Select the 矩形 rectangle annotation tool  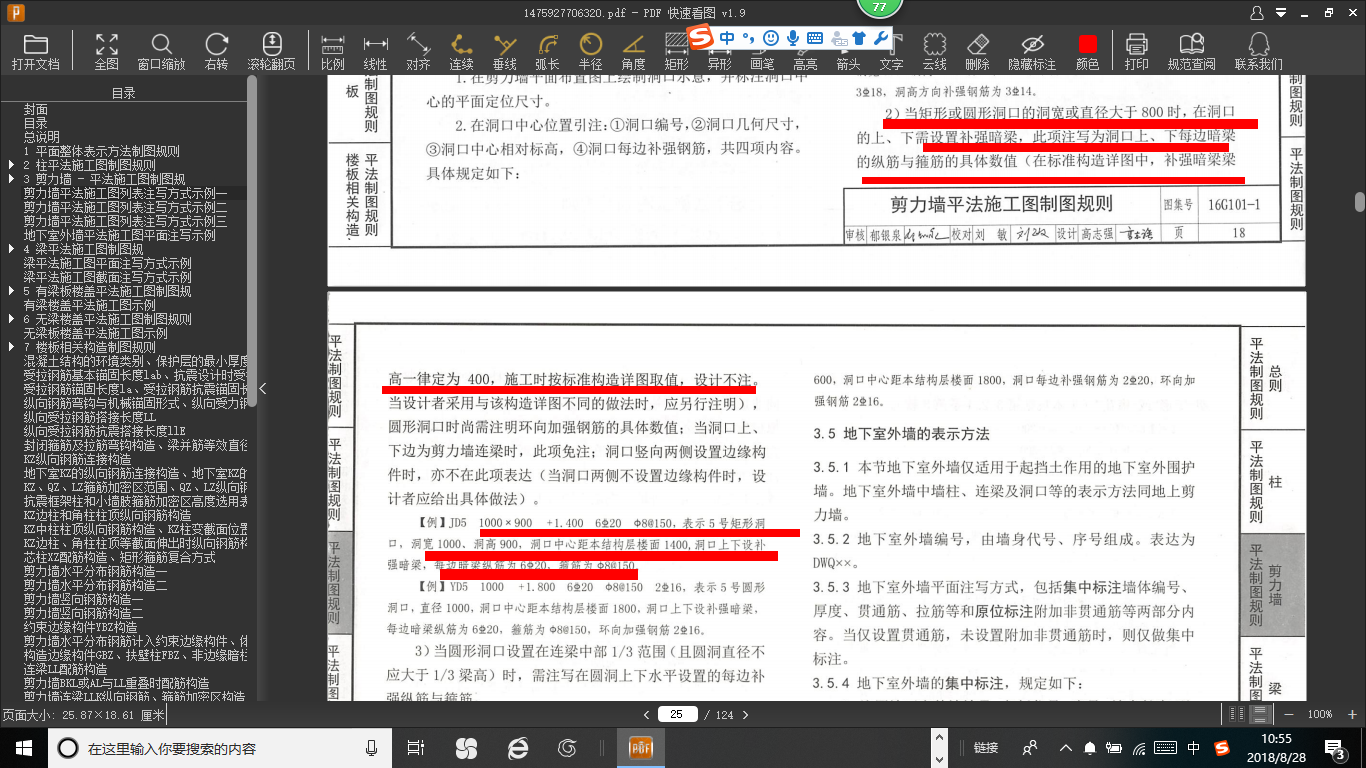tap(676, 51)
